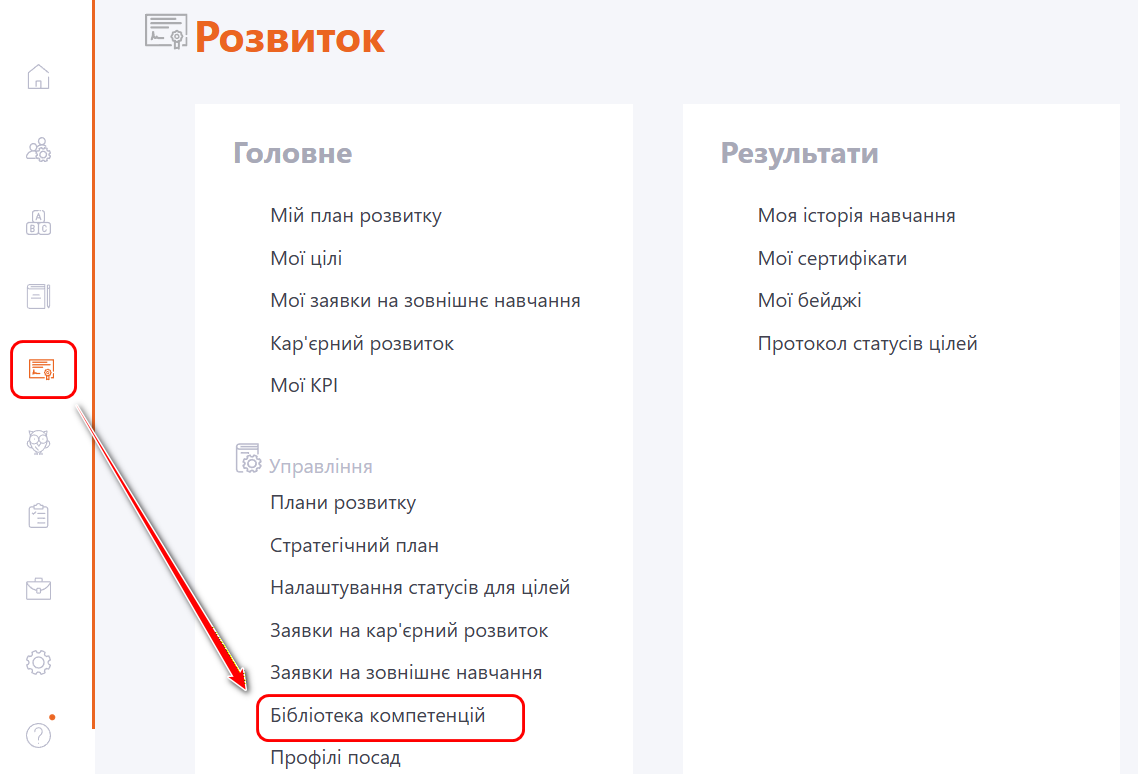Click the help question mark icon
The image size is (1138, 774).
(x=38, y=736)
